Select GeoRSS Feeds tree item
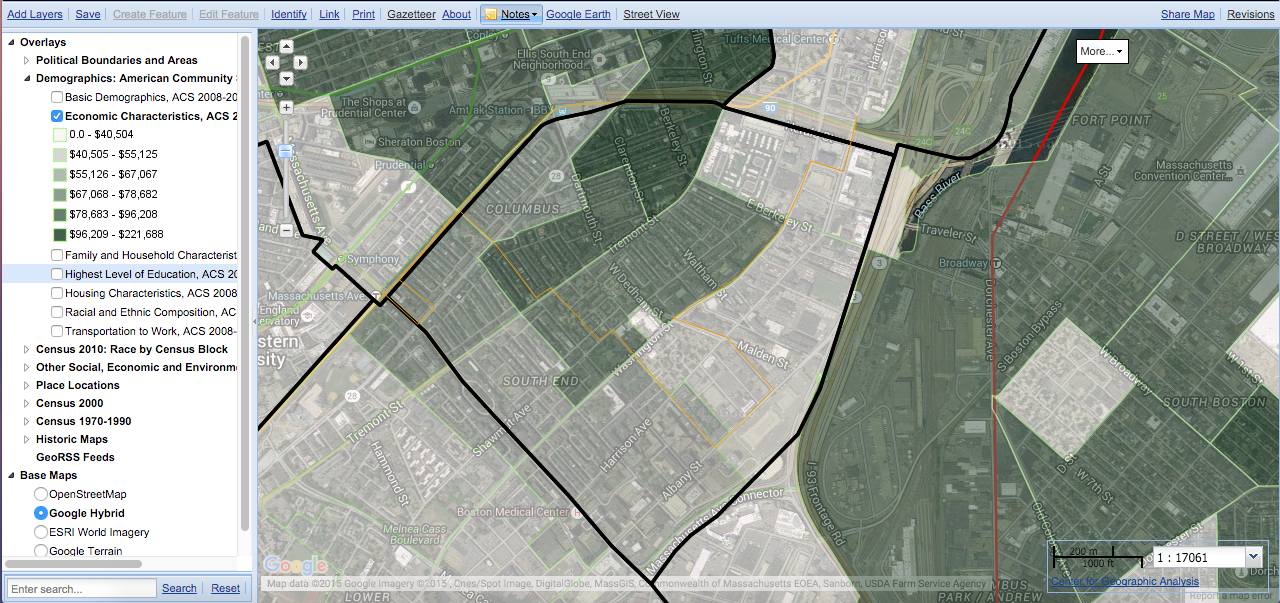Image resolution: width=1280 pixels, height=603 pixels. coord(75,457)
